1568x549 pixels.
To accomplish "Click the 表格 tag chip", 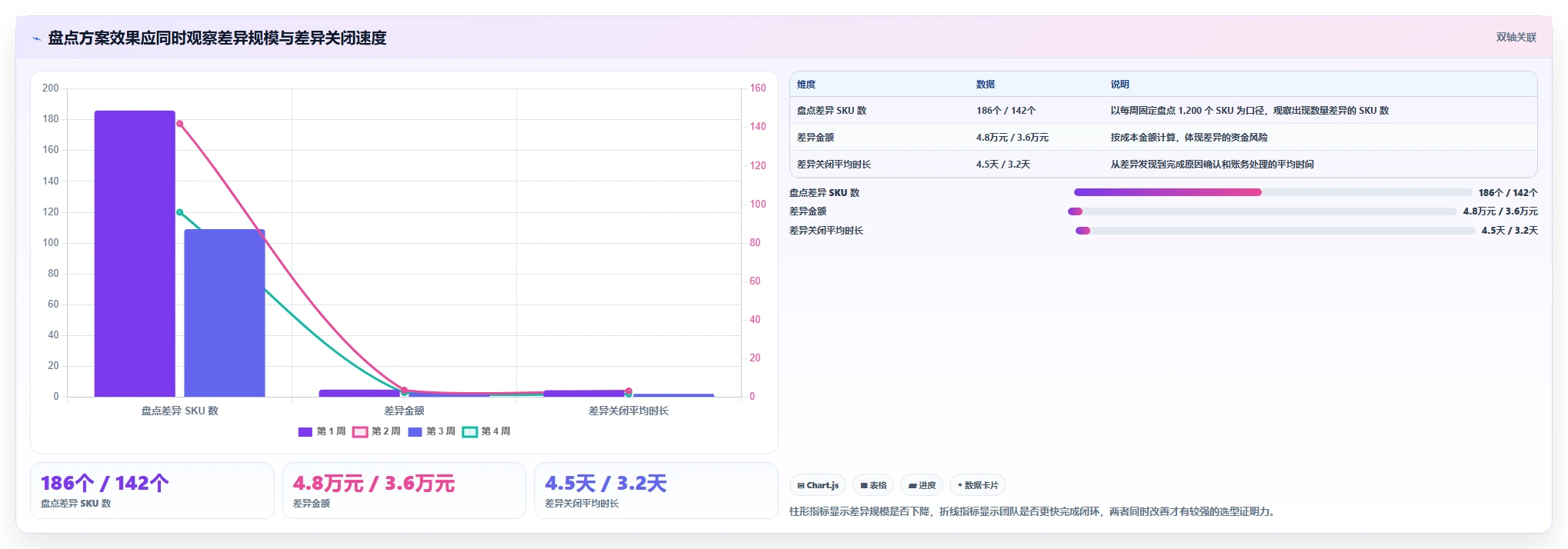I will tap(873, 485).
